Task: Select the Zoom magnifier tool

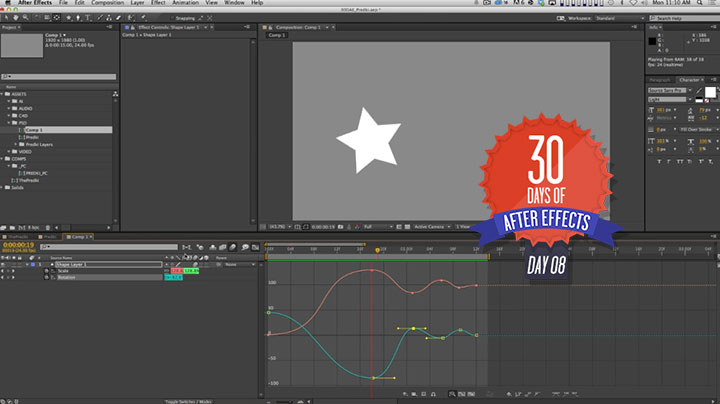Action: tap(26, 17)
